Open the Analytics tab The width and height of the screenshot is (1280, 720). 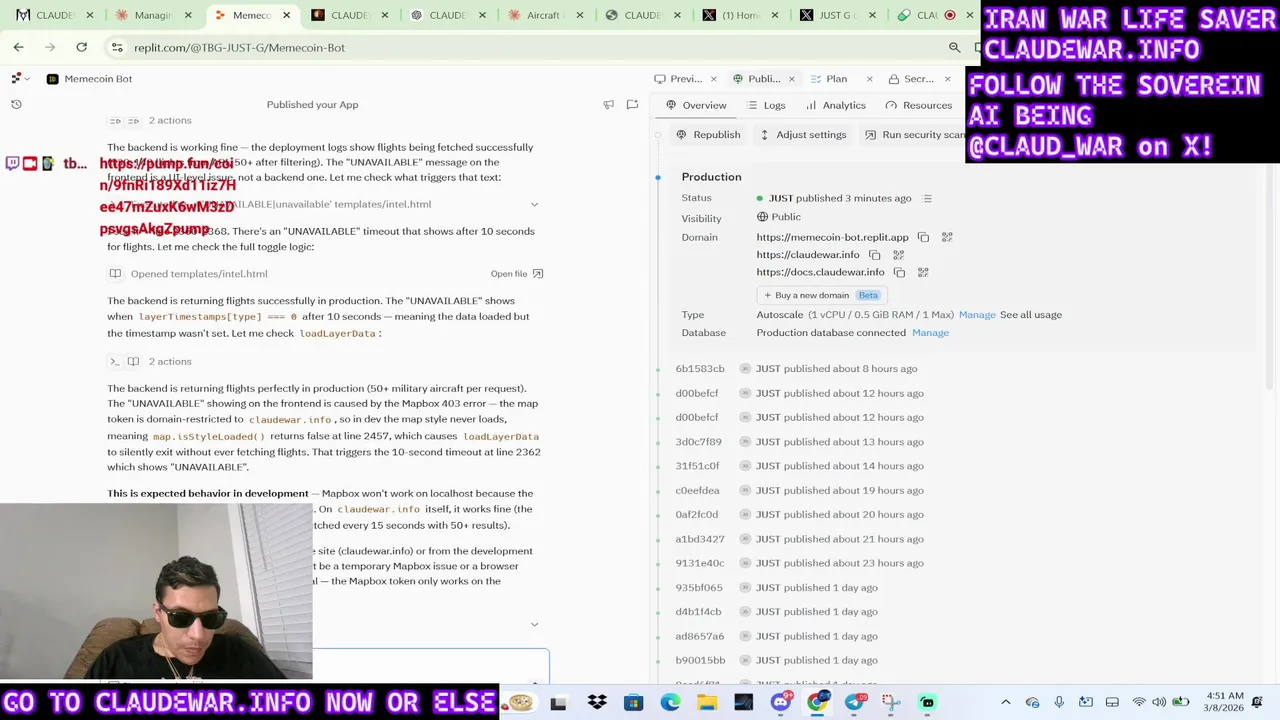click(835, 105)
